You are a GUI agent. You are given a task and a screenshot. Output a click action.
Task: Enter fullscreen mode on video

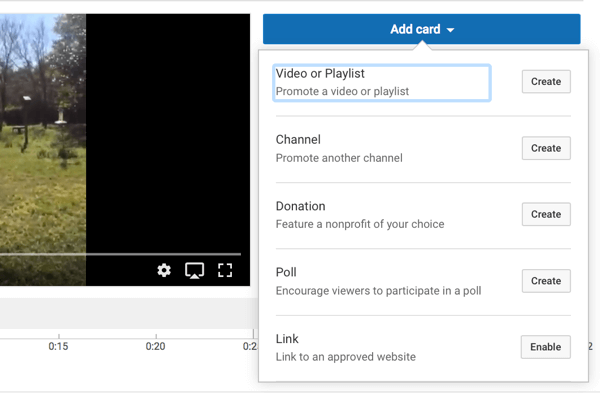point(225,270)
